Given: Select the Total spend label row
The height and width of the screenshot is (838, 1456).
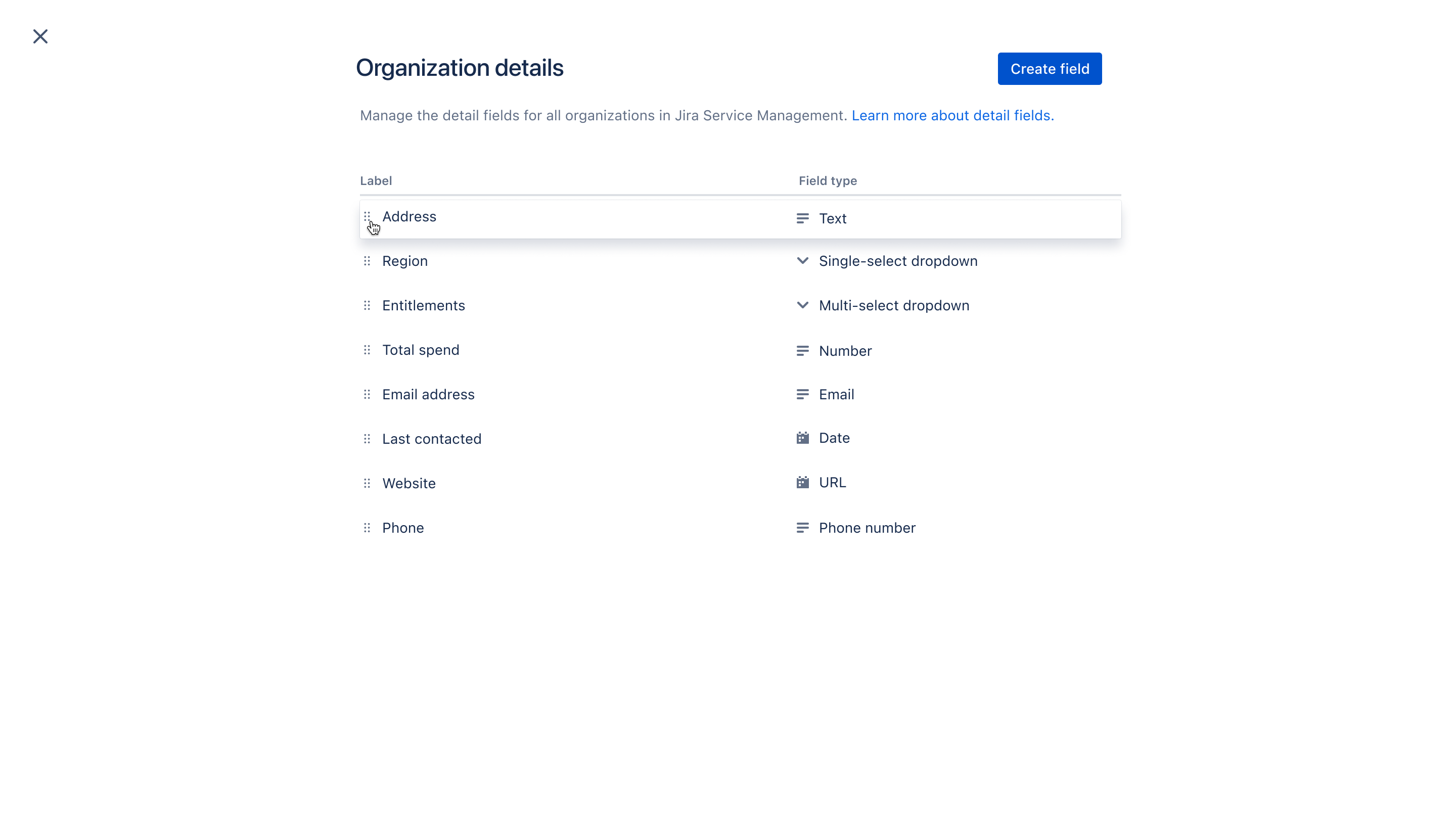Looking at the screenshot, I should [421, 349].
